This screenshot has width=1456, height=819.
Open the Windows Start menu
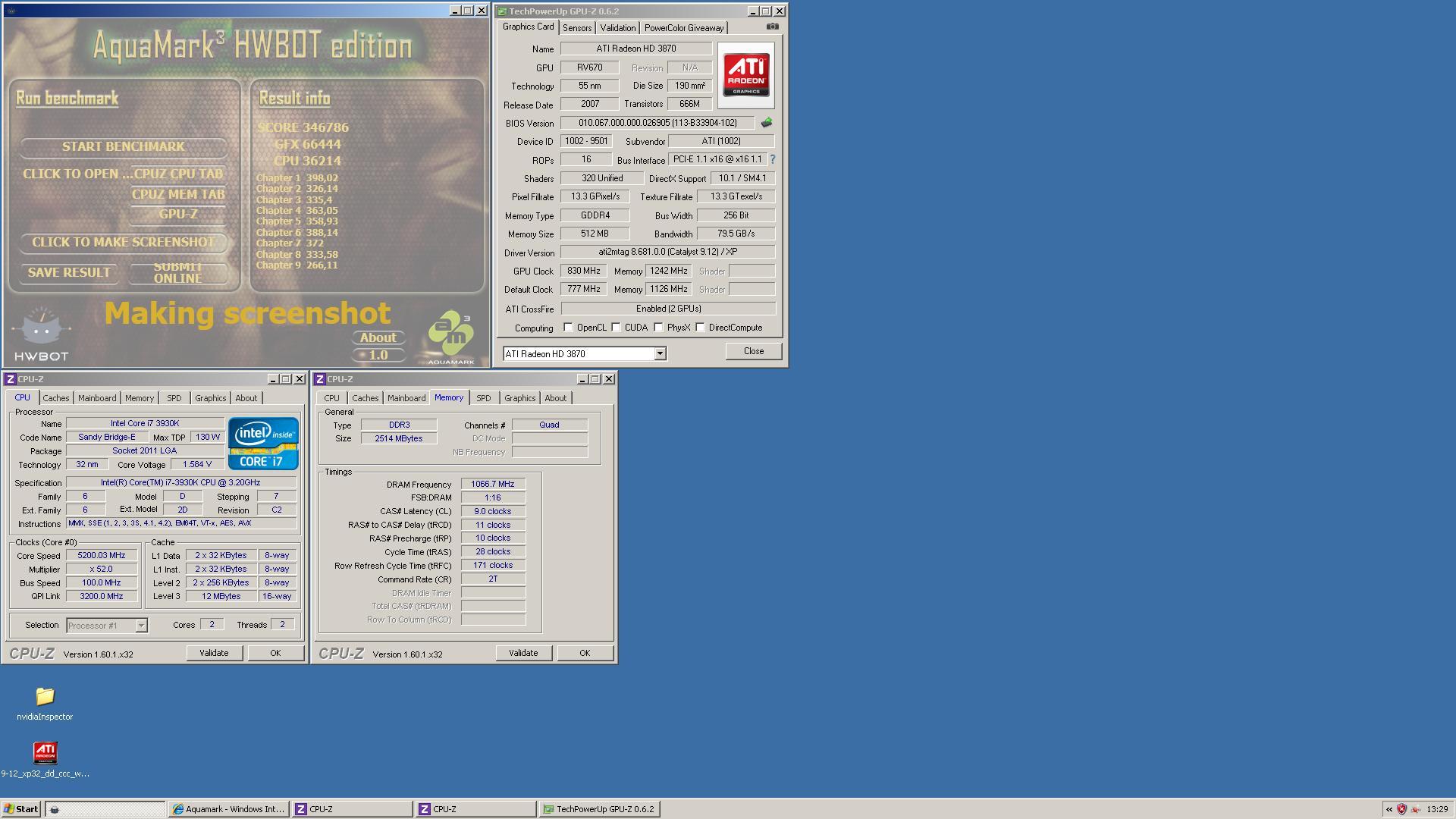click(20, 809)
